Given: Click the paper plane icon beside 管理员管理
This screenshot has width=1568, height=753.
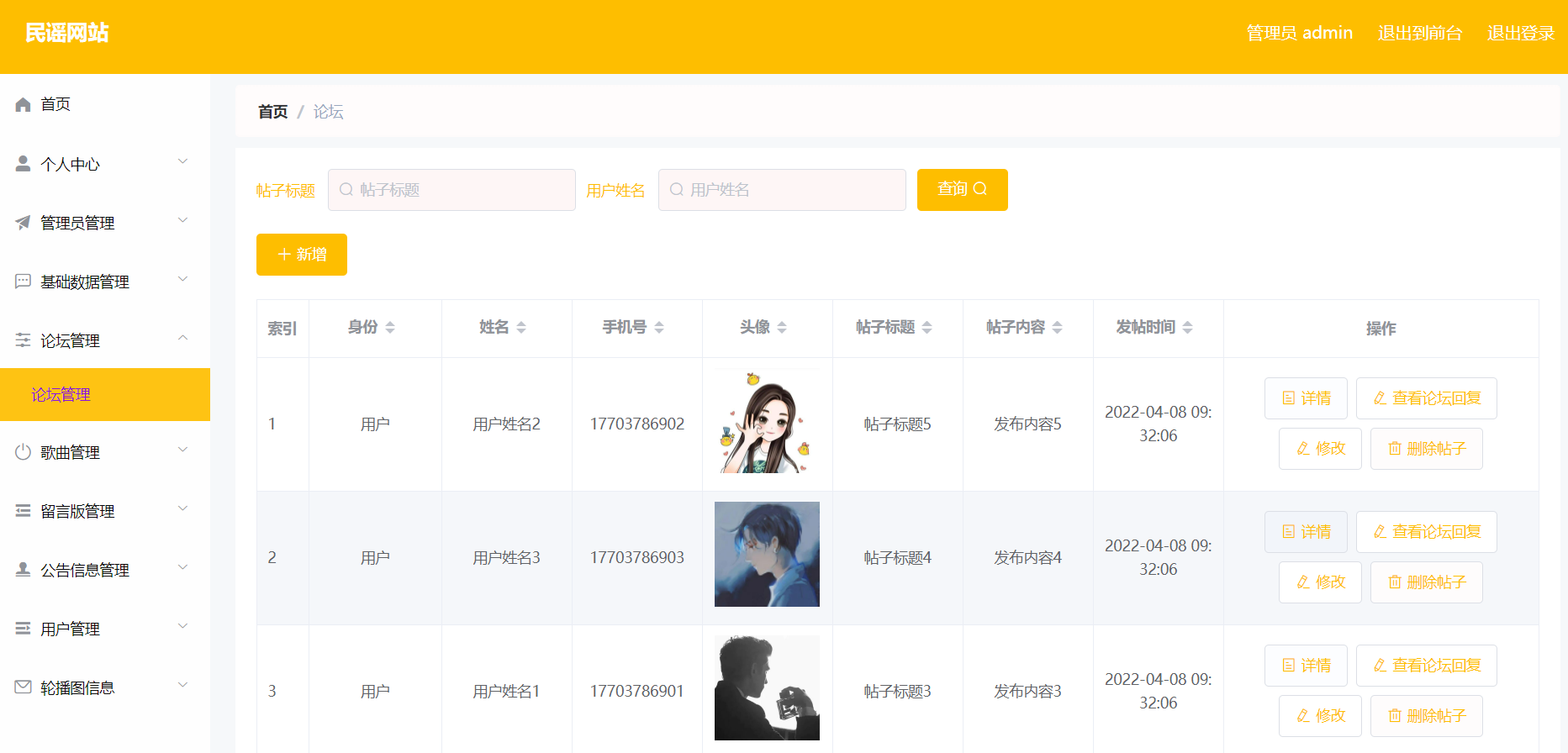Looking at the screenshot, I should 23,223.
